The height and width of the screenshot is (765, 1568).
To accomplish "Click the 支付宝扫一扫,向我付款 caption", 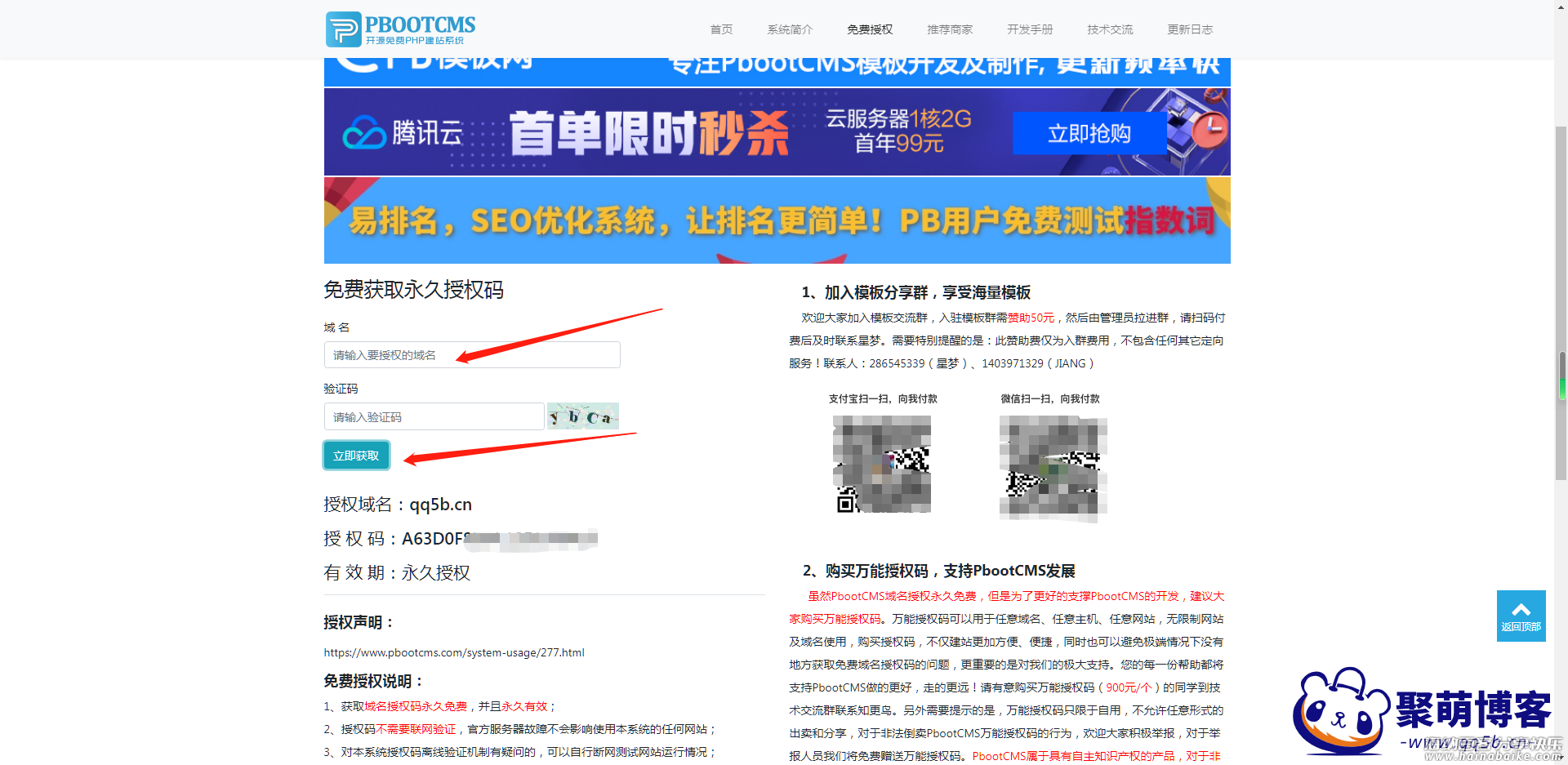I will (x=883, y=399).
